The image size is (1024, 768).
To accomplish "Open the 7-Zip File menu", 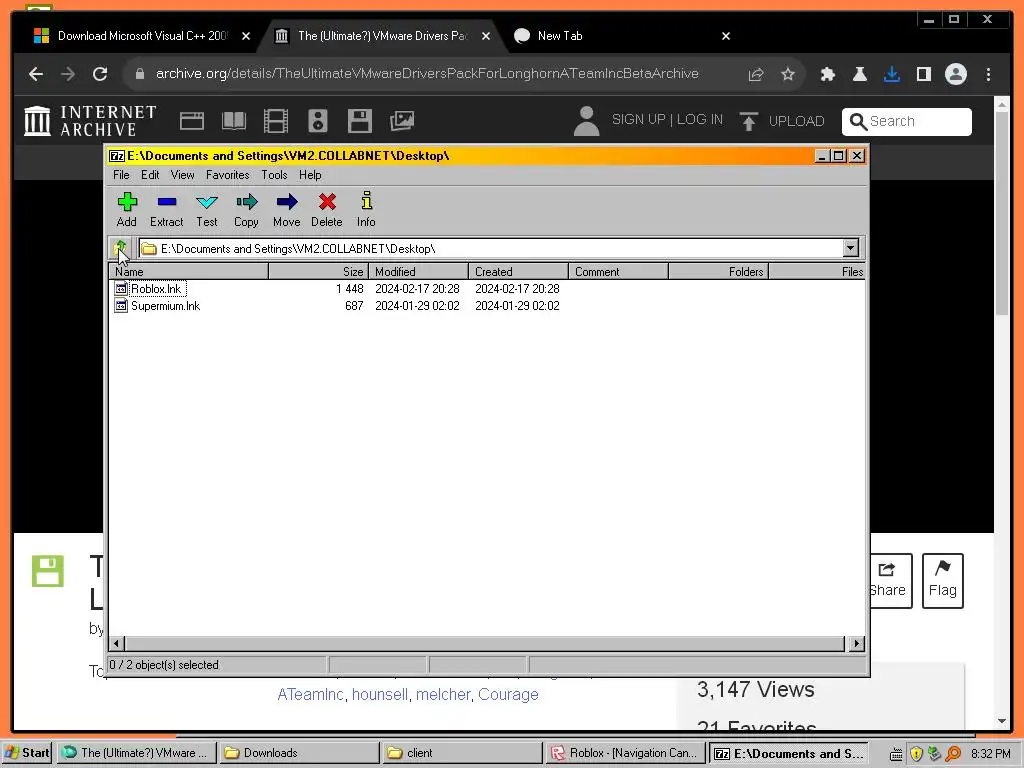I will 121,175.
